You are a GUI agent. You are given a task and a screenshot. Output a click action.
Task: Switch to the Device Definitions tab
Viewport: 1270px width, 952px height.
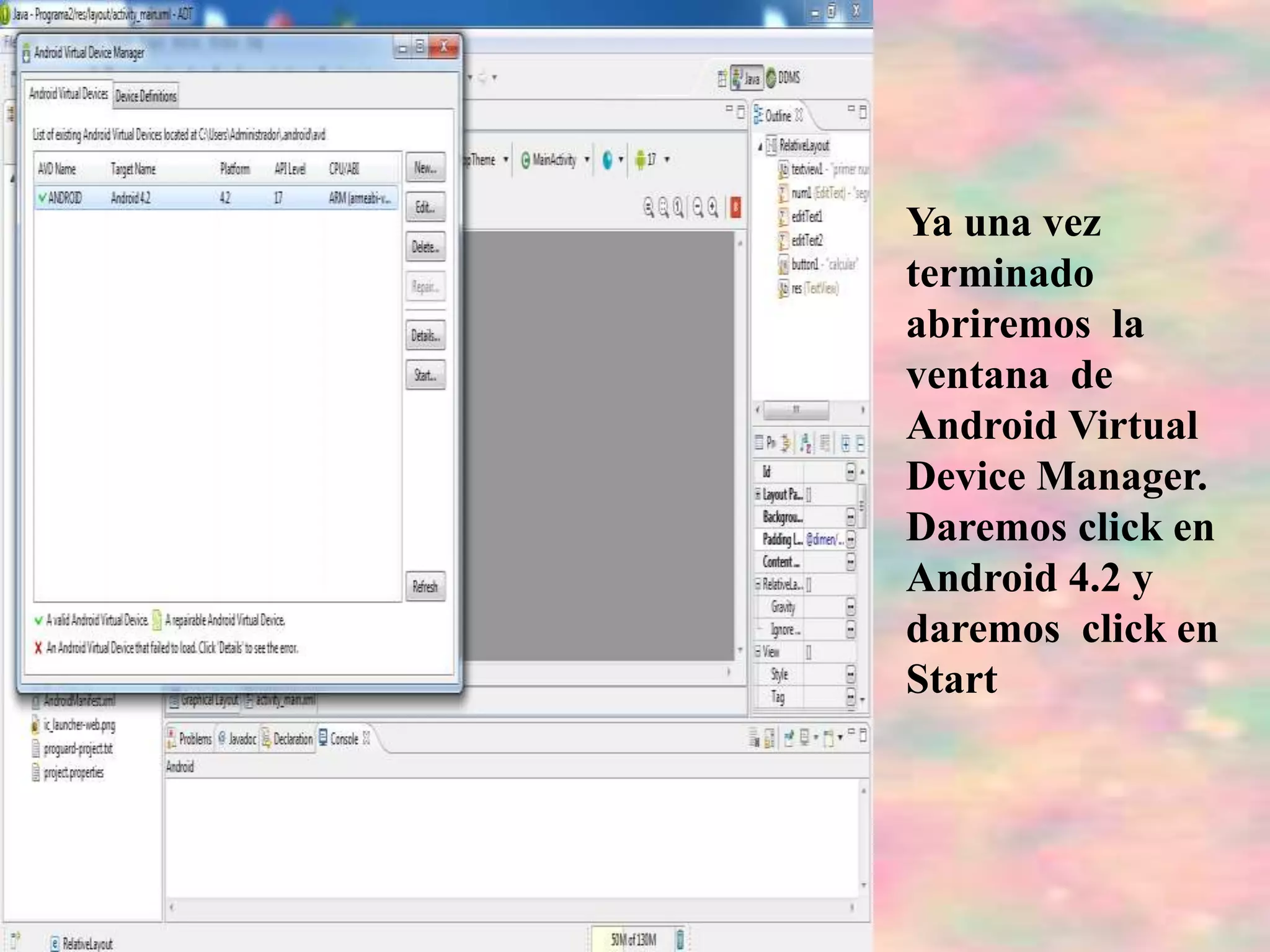pos(146,96)
